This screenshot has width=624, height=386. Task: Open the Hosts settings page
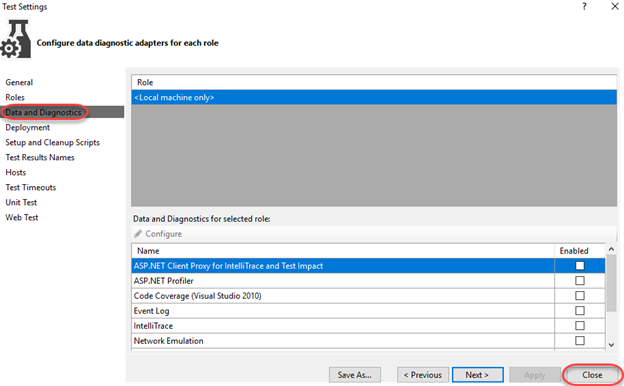[x=16, y=172]
